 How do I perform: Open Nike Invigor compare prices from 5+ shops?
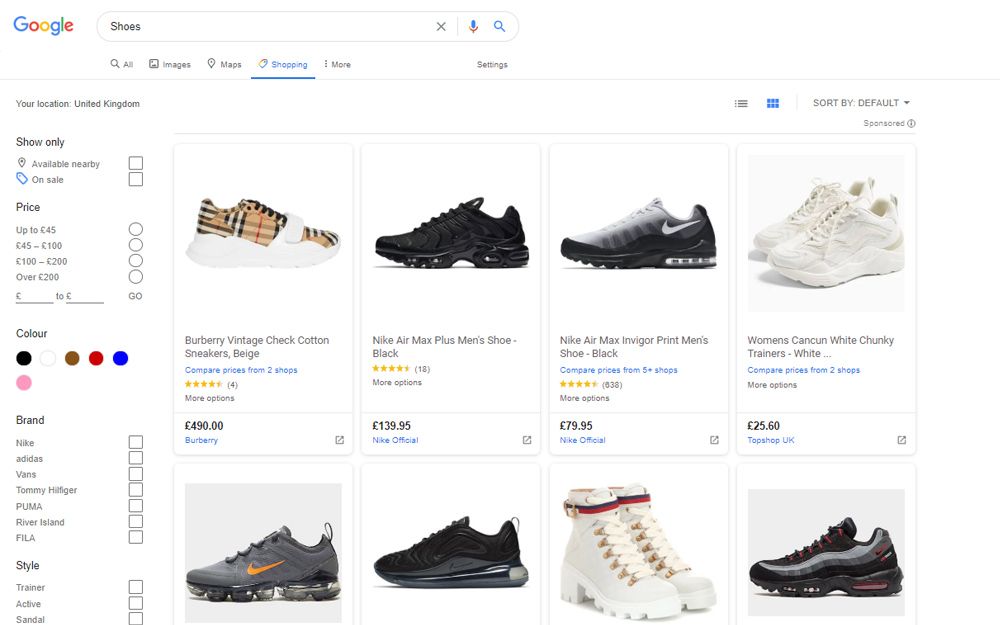619,370
